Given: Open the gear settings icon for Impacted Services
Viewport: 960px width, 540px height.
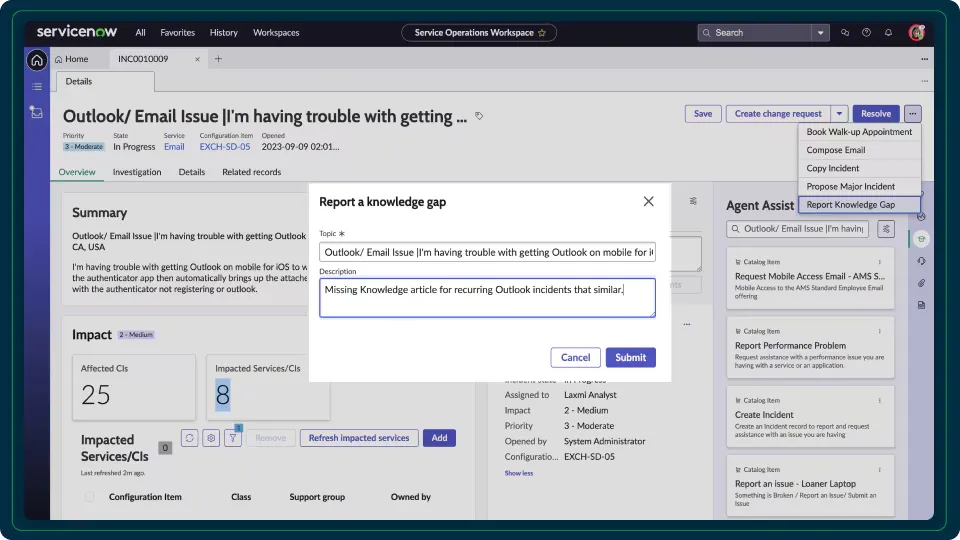Looking at the screenshot, I should coord(211,438).
